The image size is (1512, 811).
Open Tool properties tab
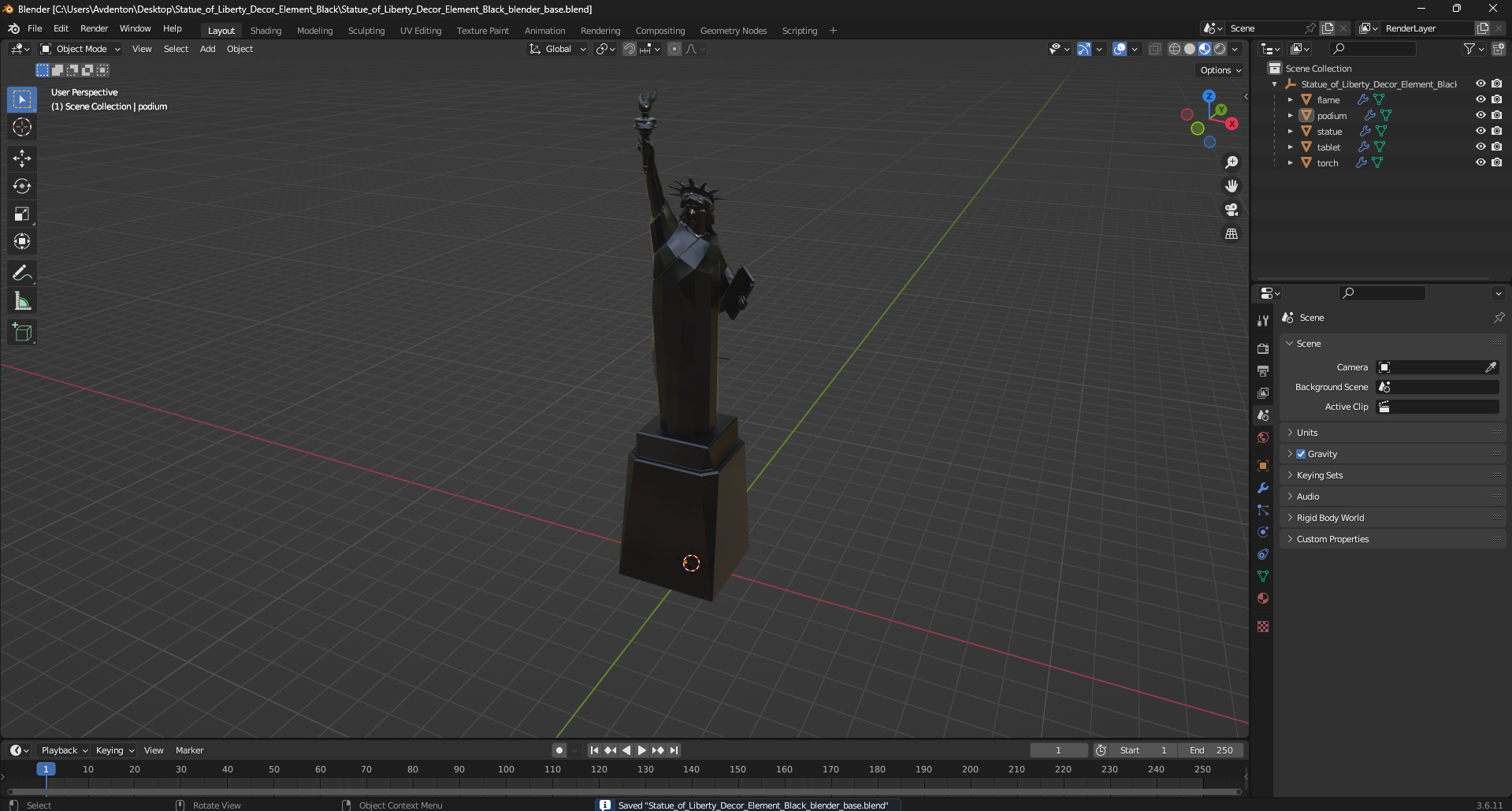(x=1263, y=321)
